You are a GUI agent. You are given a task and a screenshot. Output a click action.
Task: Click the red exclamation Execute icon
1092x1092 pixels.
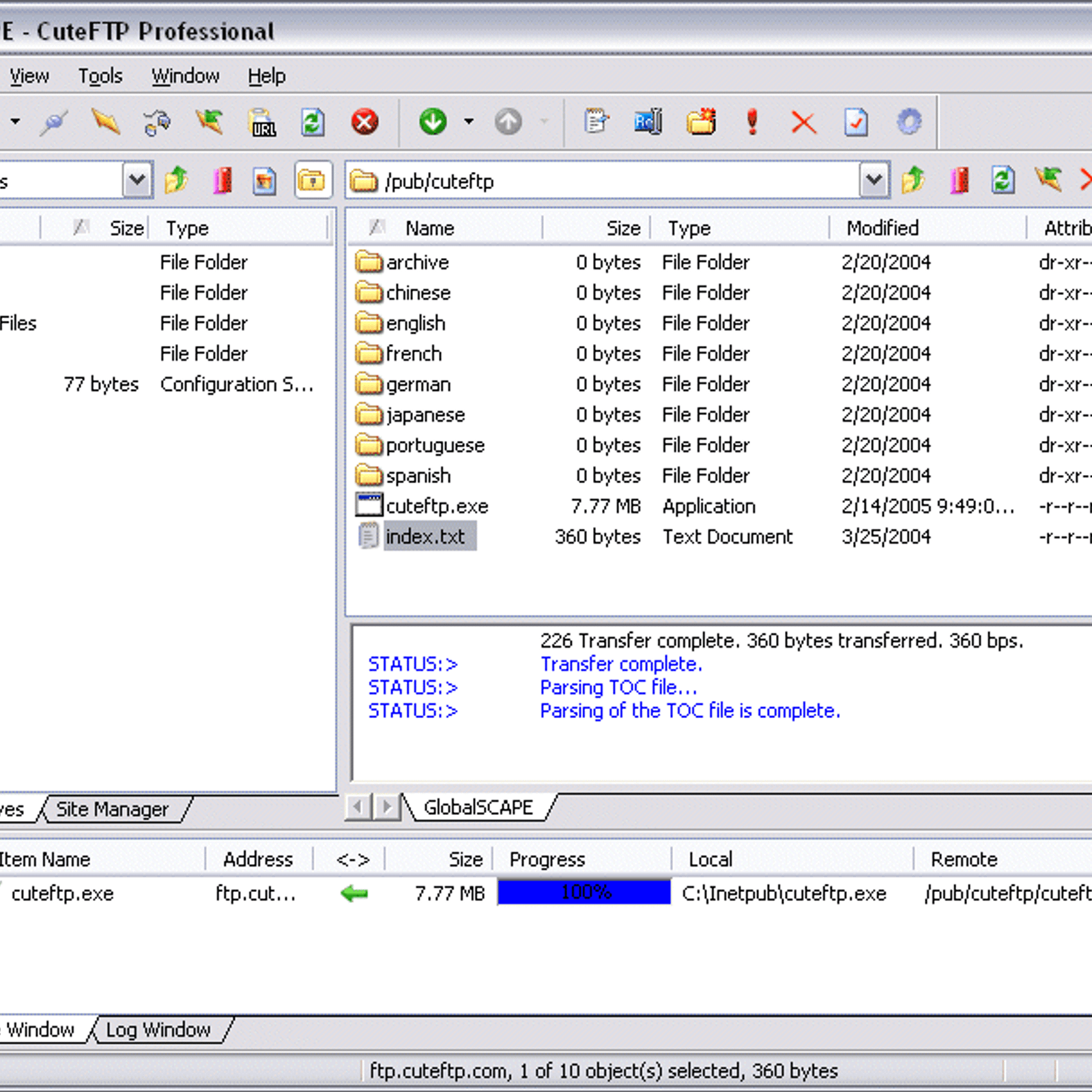pyautogui.click(x=753, y=122)
